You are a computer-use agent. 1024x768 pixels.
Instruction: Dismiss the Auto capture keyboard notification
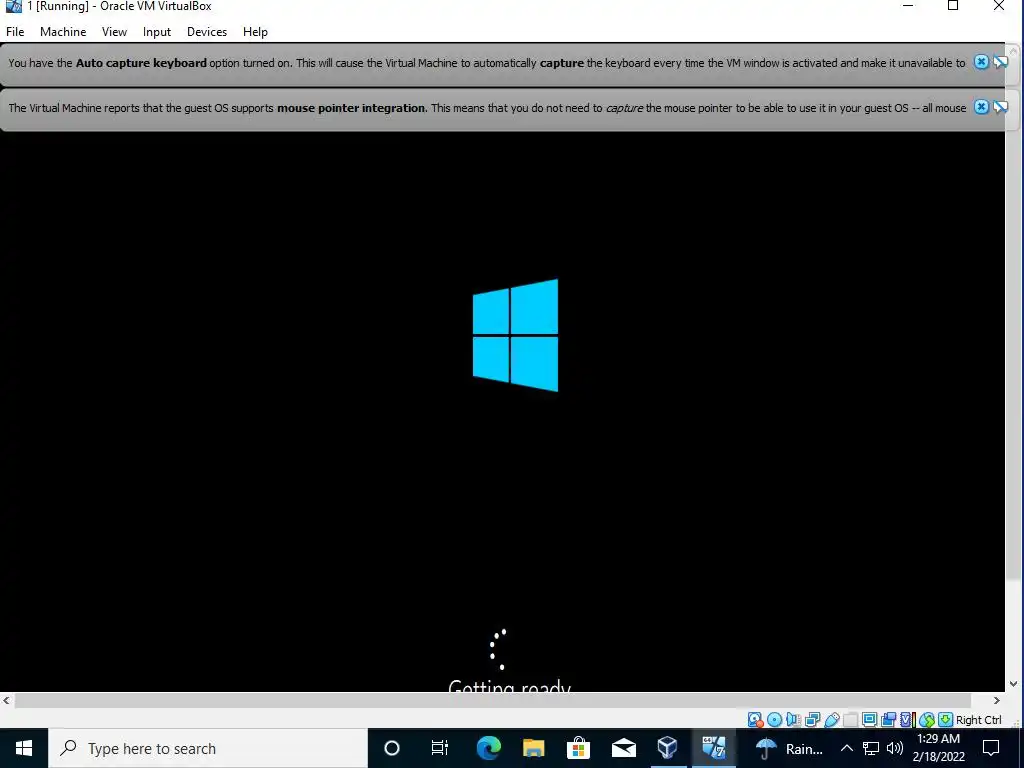[x=981, y=62]
